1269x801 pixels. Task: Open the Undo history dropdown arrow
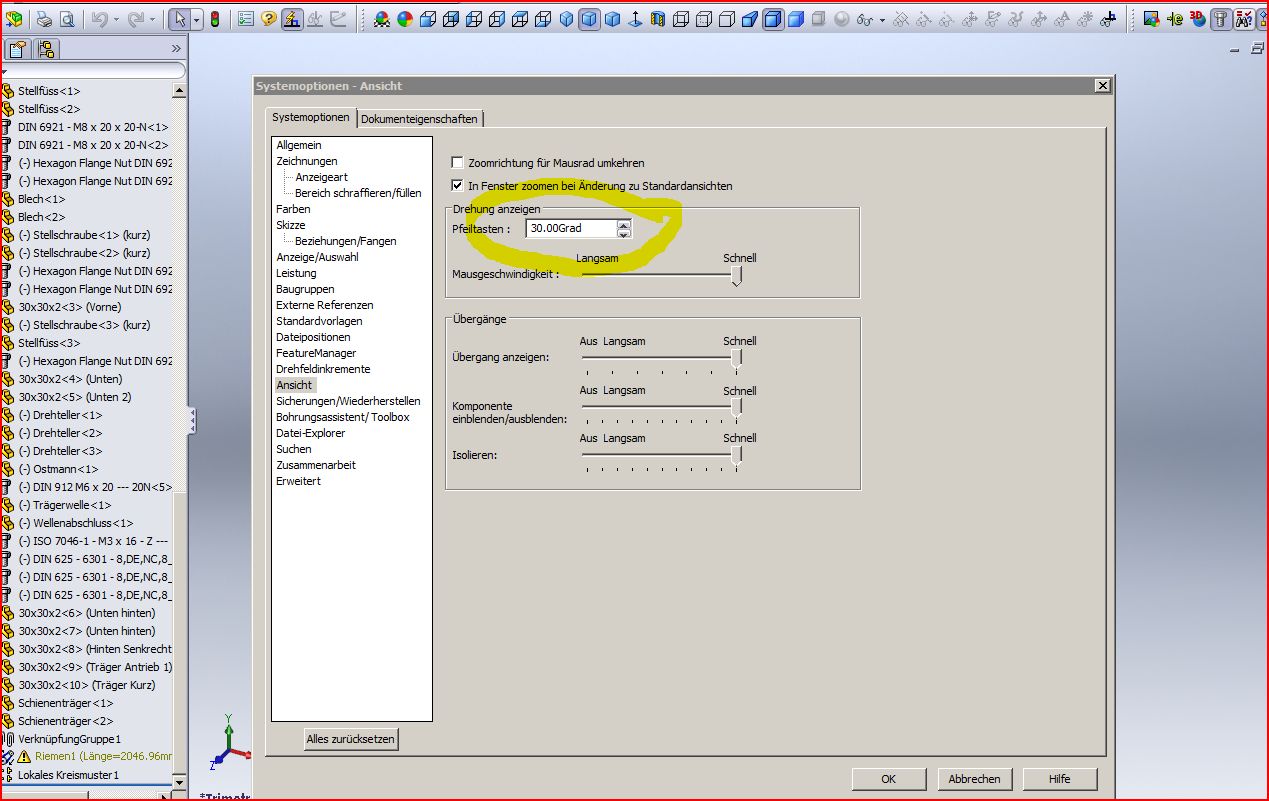115,19
